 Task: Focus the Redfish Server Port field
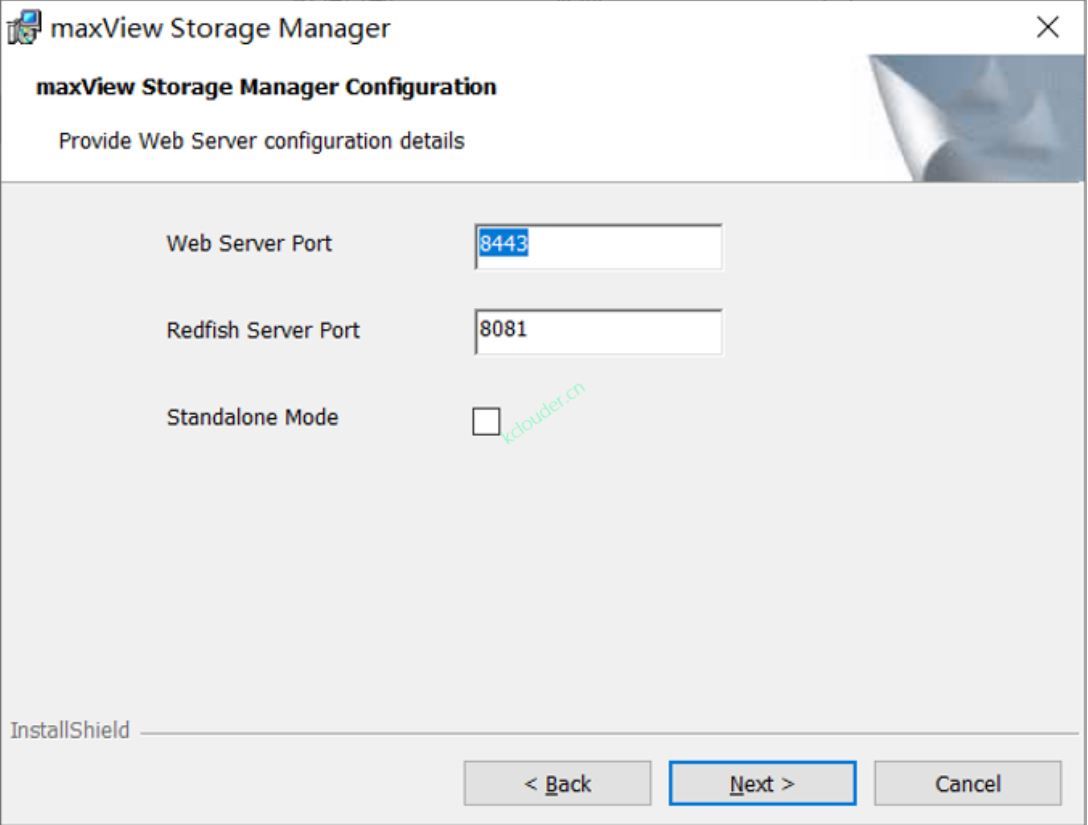[598, 332]
